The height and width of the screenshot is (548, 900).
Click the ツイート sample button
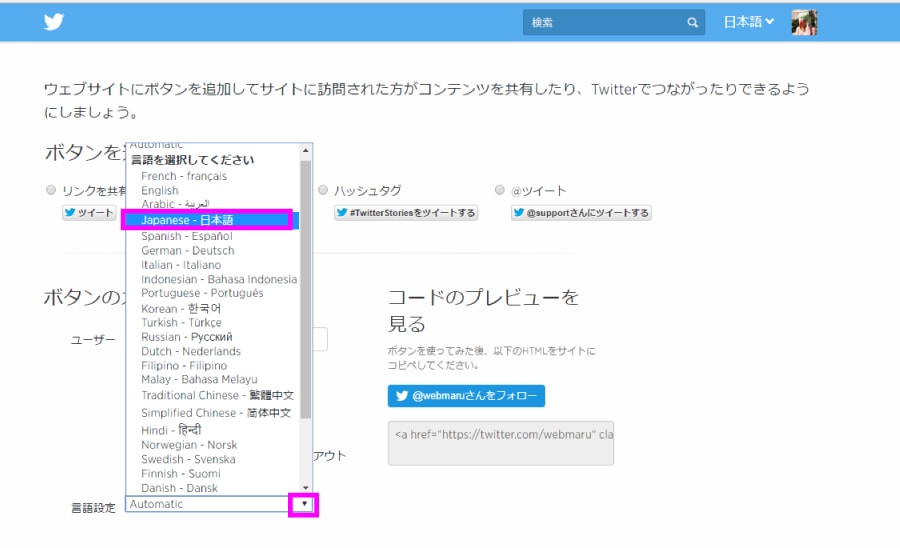point(89,212)
